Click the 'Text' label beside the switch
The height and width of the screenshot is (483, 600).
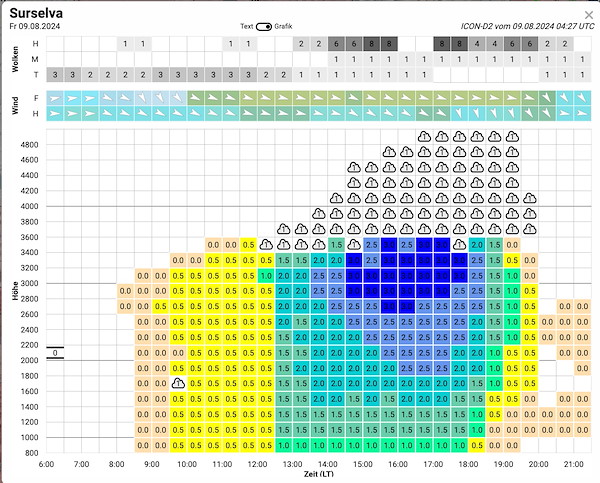(246, 26)
